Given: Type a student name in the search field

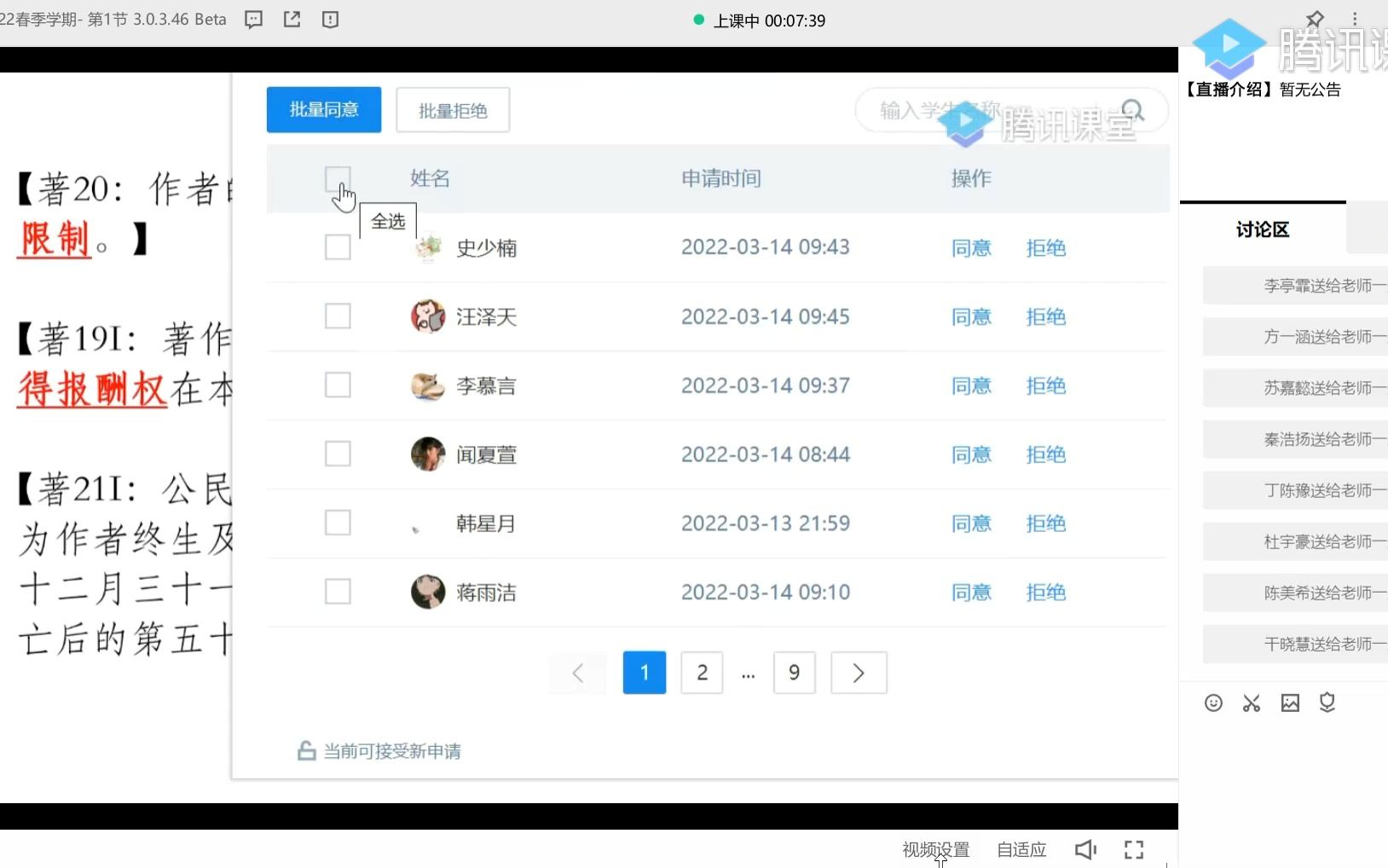Looking at the screenshot, I should click(x=980, y=110).
